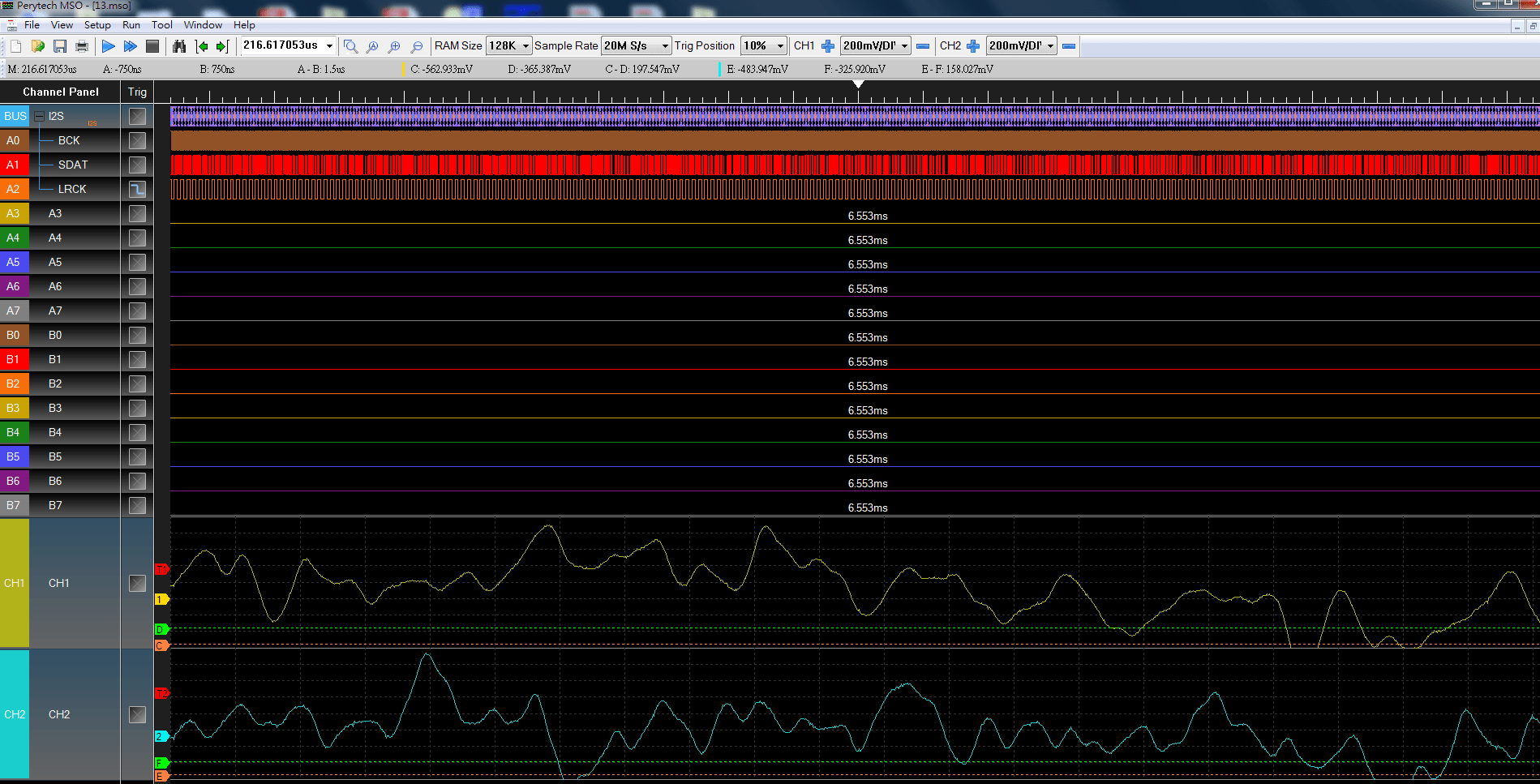Jump to next marker with green right arrow
The width and height of the screenshot is (1540, 784).
pos(222,46)
